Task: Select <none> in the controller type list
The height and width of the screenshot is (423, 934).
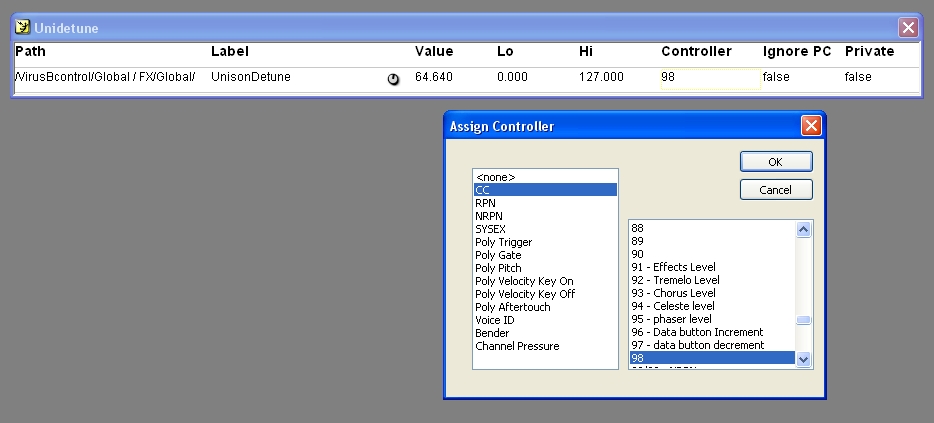Action: (x=545, y=177)
